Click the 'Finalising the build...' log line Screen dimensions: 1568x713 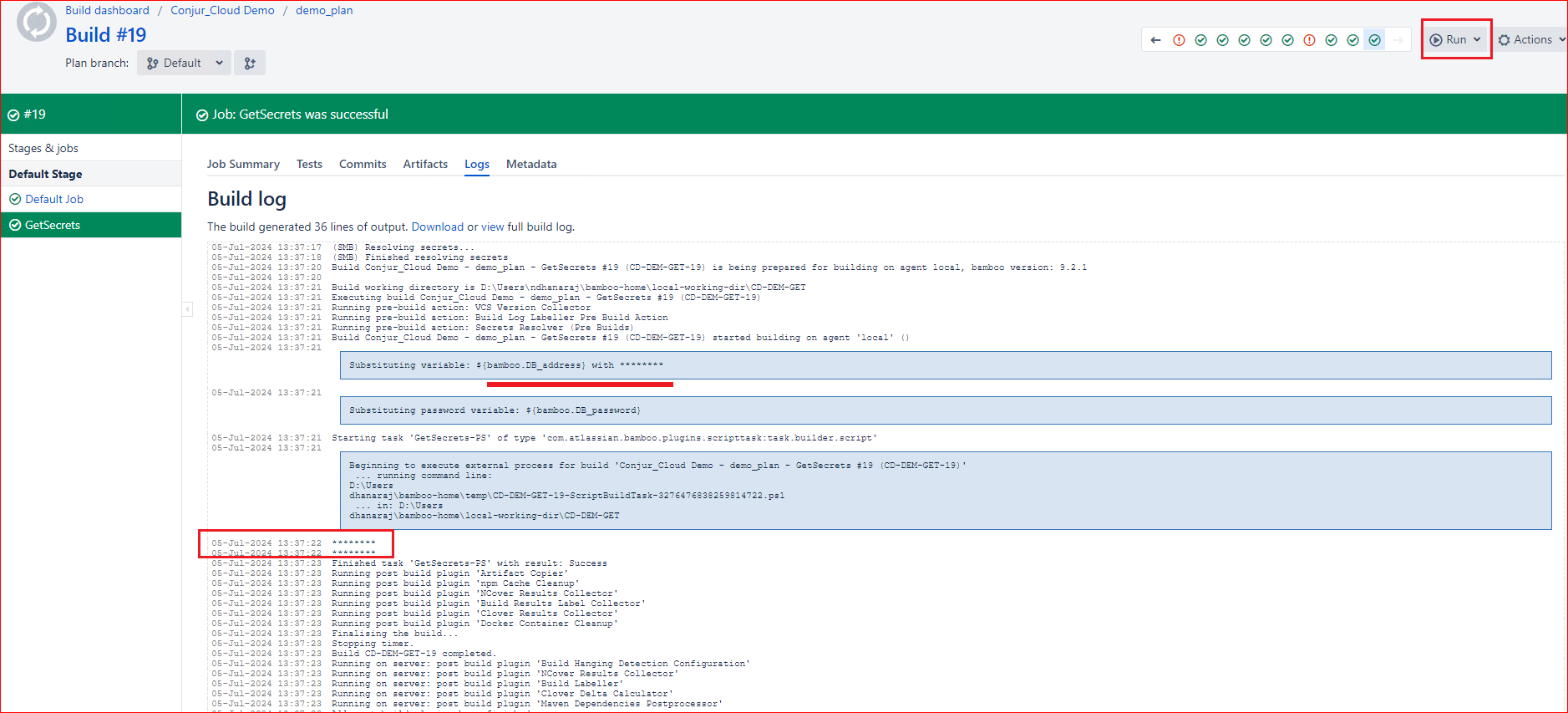pos(394,634)
